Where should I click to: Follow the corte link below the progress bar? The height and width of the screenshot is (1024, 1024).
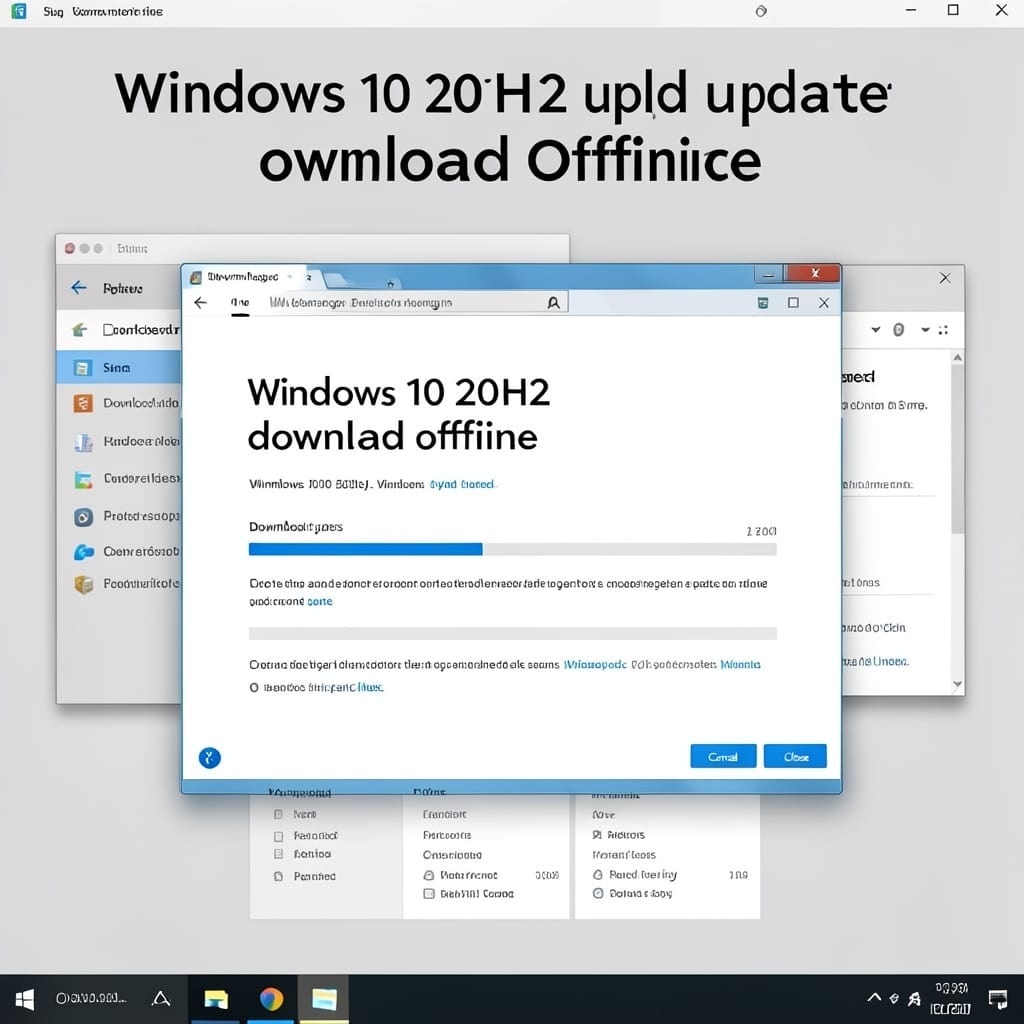pyautogui.click(x=319, y=601)
